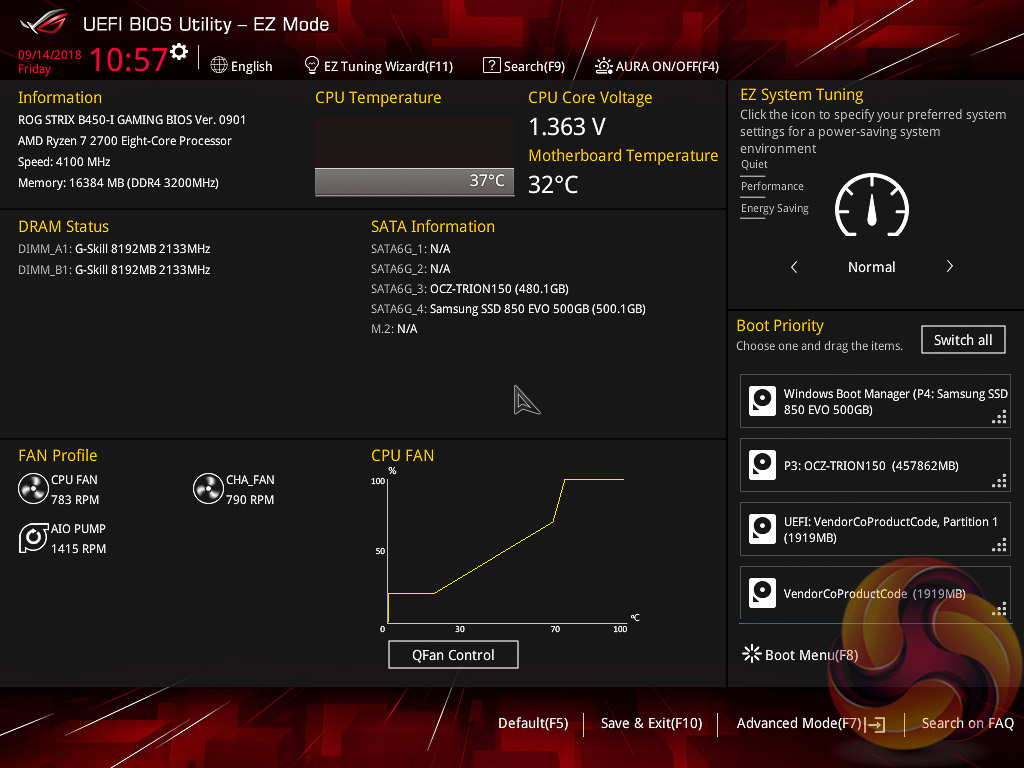
Task: Choose Save & Exit(F10)
Action: coord(651,723)
